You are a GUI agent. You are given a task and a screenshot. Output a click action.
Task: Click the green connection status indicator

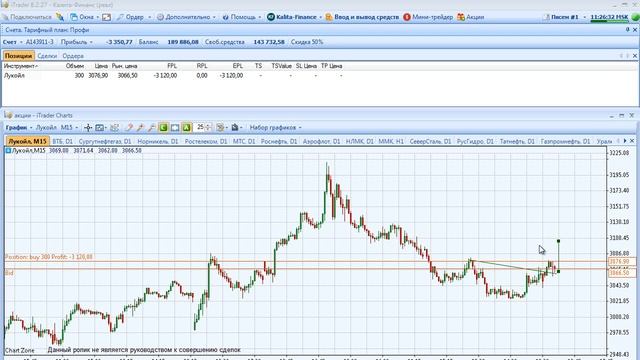click(635, 17)
